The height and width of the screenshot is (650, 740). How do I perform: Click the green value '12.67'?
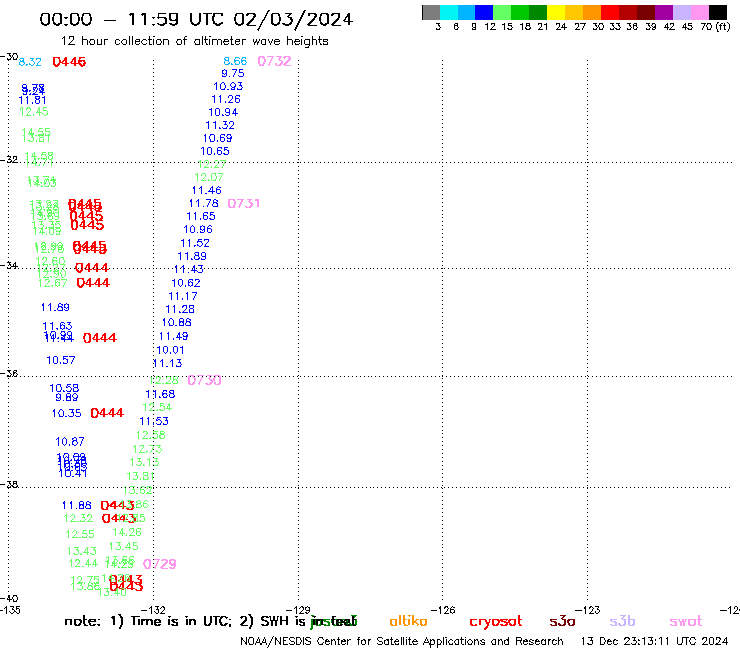[52, 283]
